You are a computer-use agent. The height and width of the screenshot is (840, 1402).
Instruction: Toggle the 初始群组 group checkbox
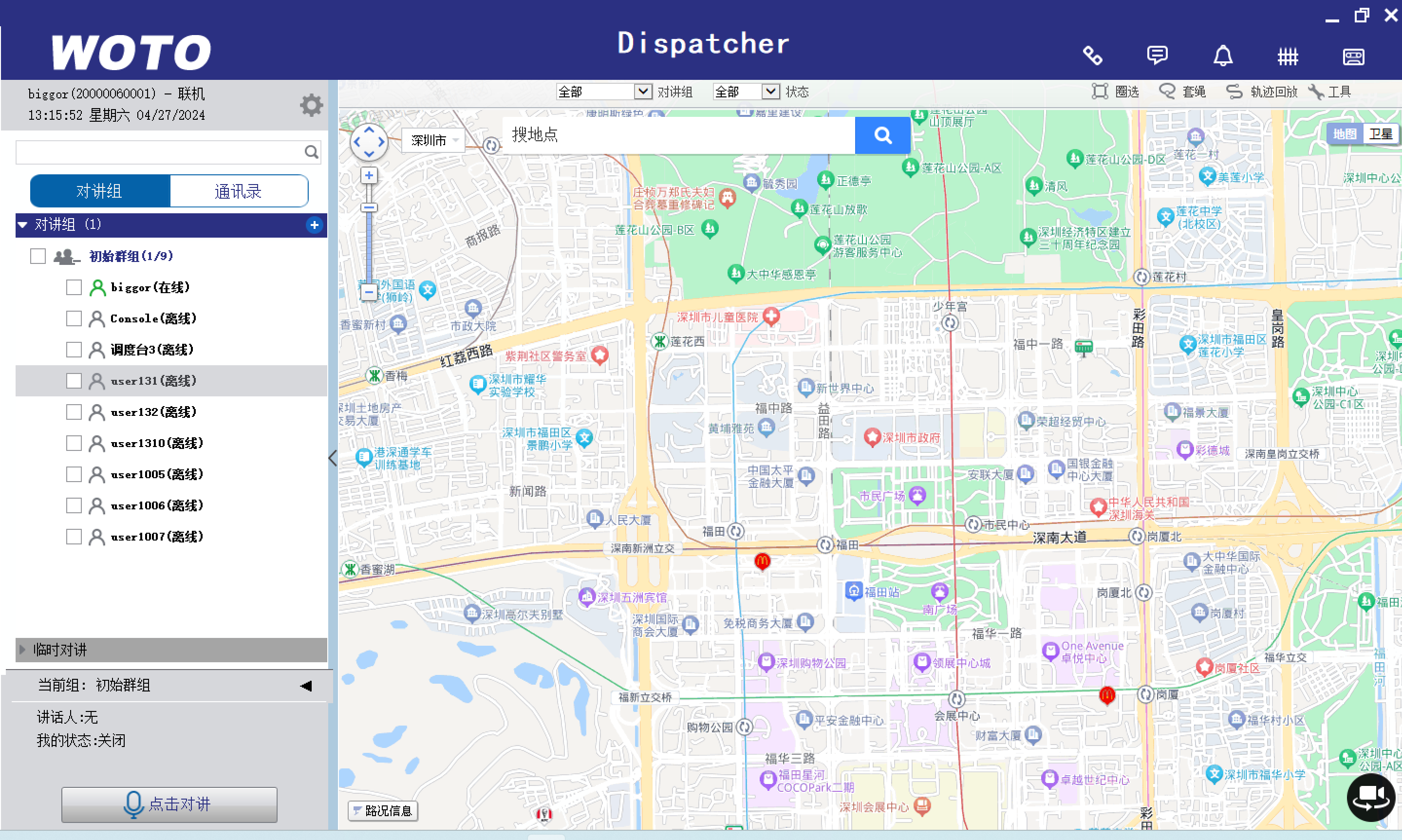[x=38, y=257]
